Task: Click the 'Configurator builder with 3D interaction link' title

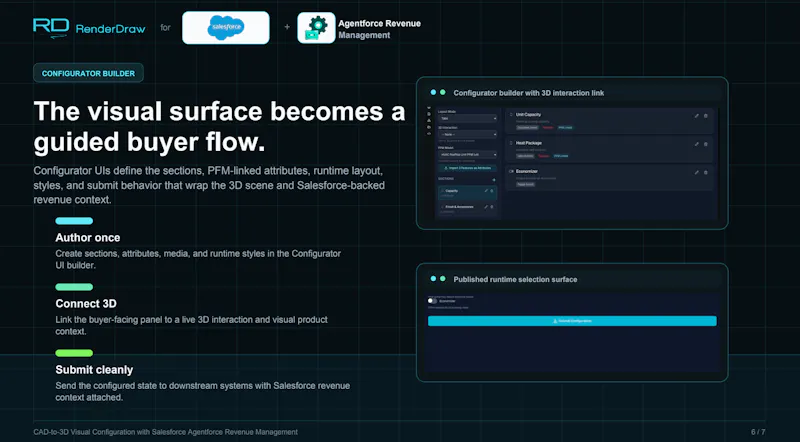Action: [529, 93]
